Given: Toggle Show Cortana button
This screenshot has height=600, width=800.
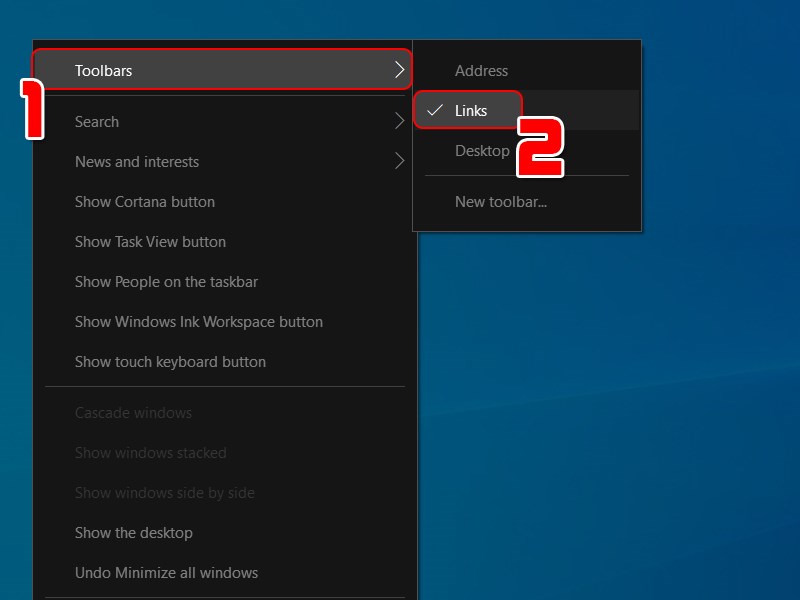Looking at the screenshot, I should point(145,202).
